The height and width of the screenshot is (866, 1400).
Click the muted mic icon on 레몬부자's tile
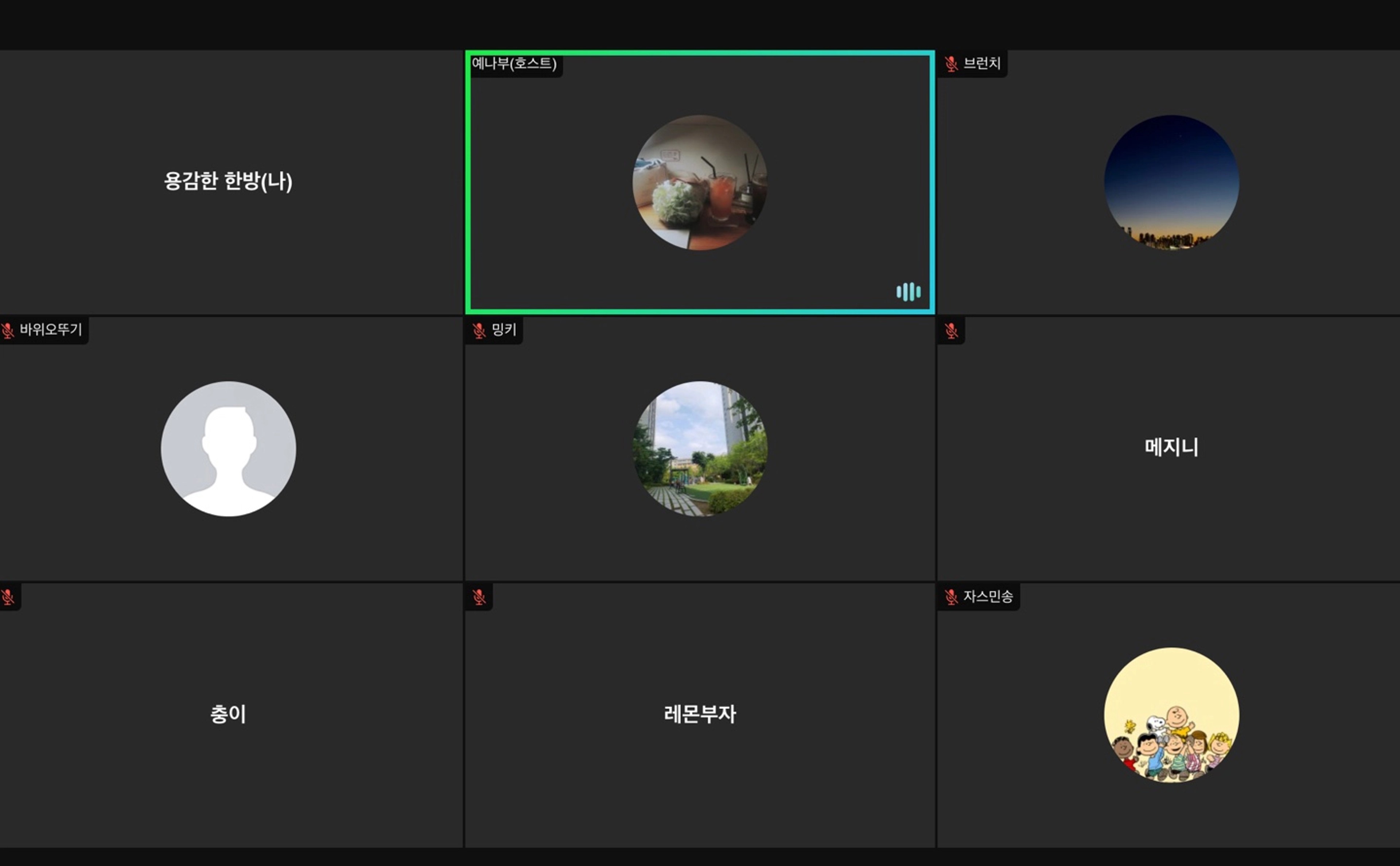(x=479, y=597)
